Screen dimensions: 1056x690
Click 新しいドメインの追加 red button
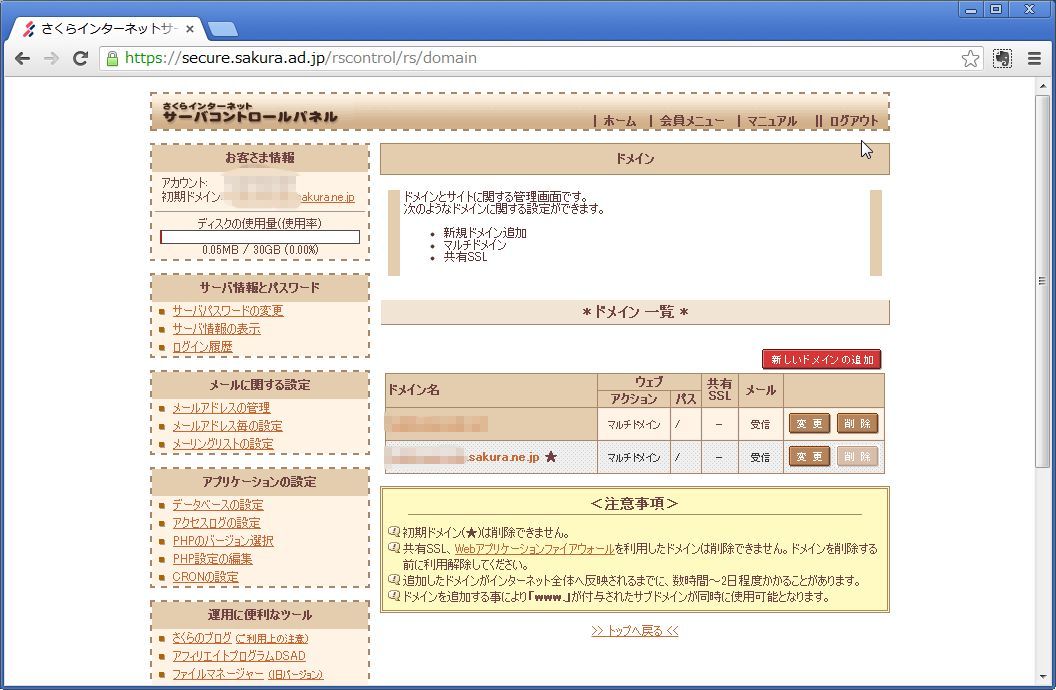point(822,359)
